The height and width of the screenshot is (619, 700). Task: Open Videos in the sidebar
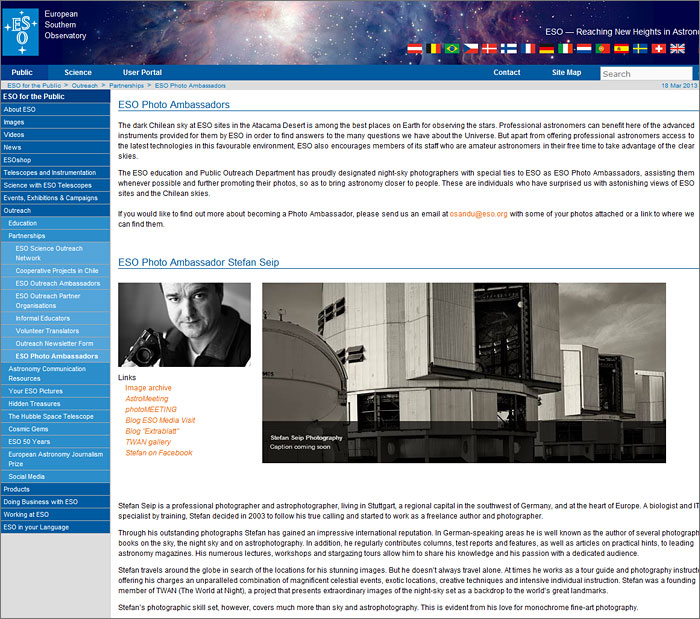[55, 134]
